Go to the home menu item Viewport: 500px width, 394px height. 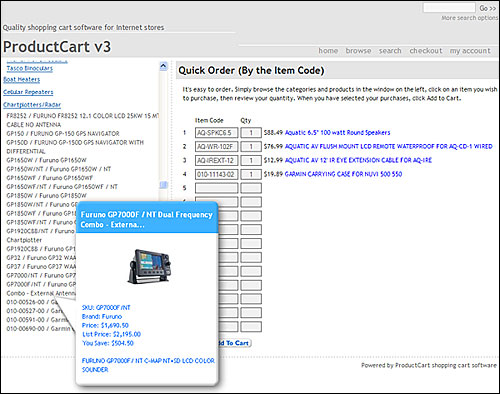328,51
